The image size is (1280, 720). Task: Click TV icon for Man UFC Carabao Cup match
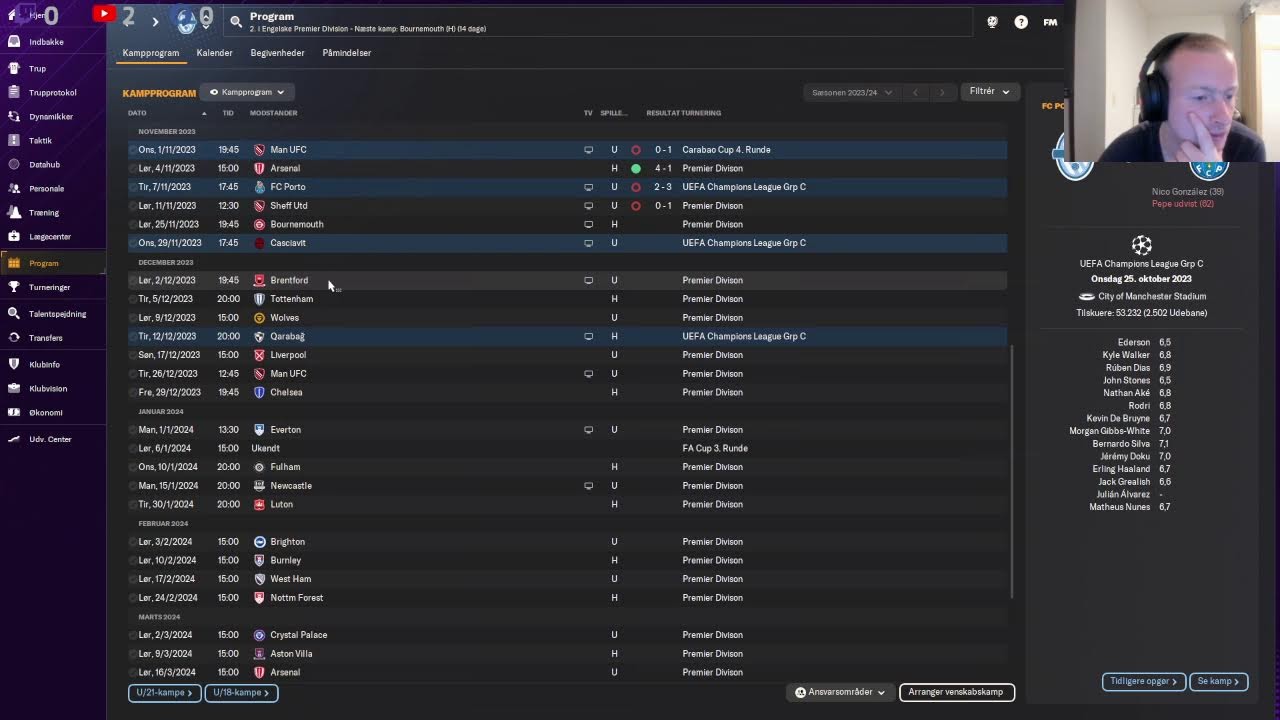(588, 150)
